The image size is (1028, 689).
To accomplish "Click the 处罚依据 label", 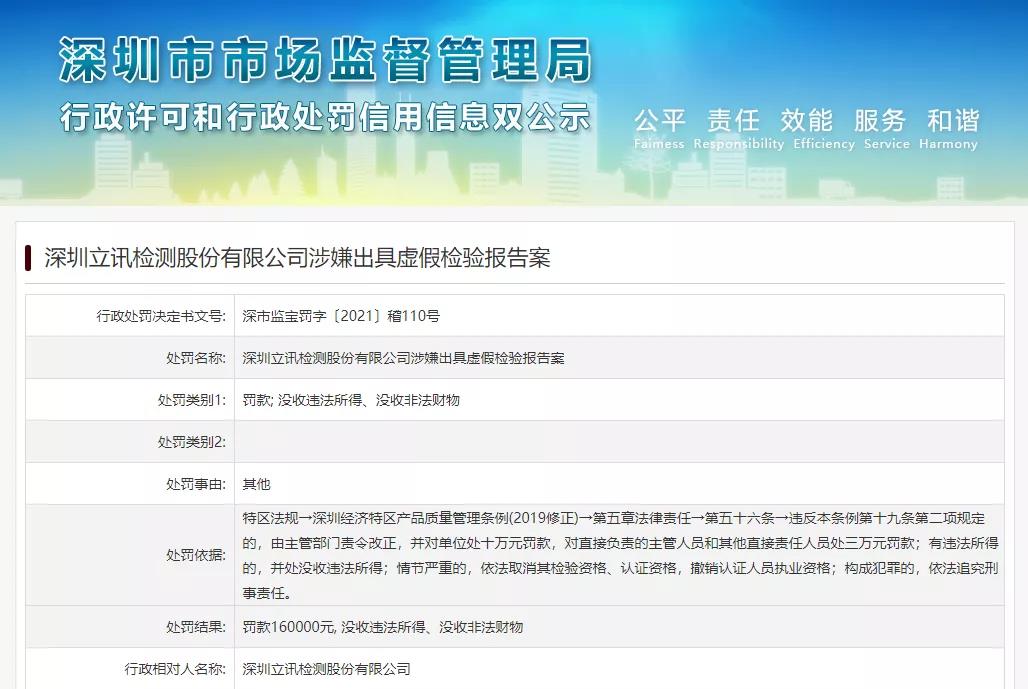I will point(196,555).
